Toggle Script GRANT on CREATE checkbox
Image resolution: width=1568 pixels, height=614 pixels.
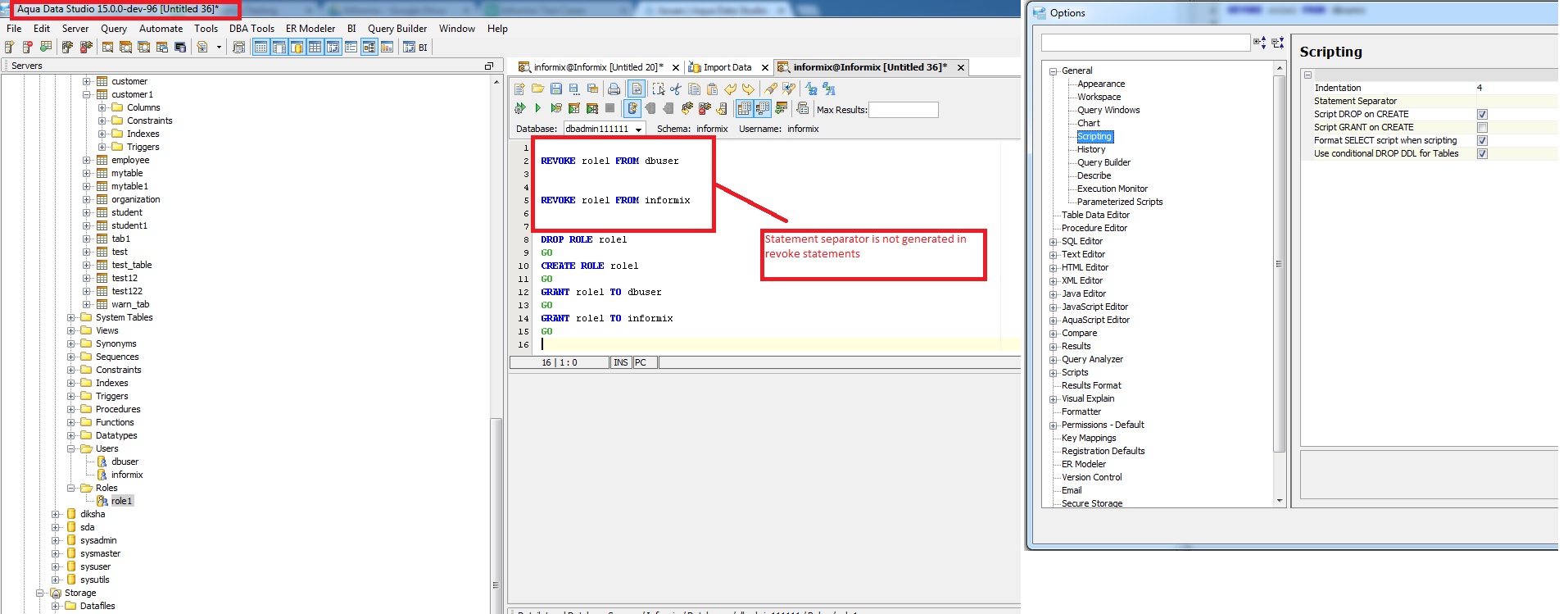(1482, 127)
